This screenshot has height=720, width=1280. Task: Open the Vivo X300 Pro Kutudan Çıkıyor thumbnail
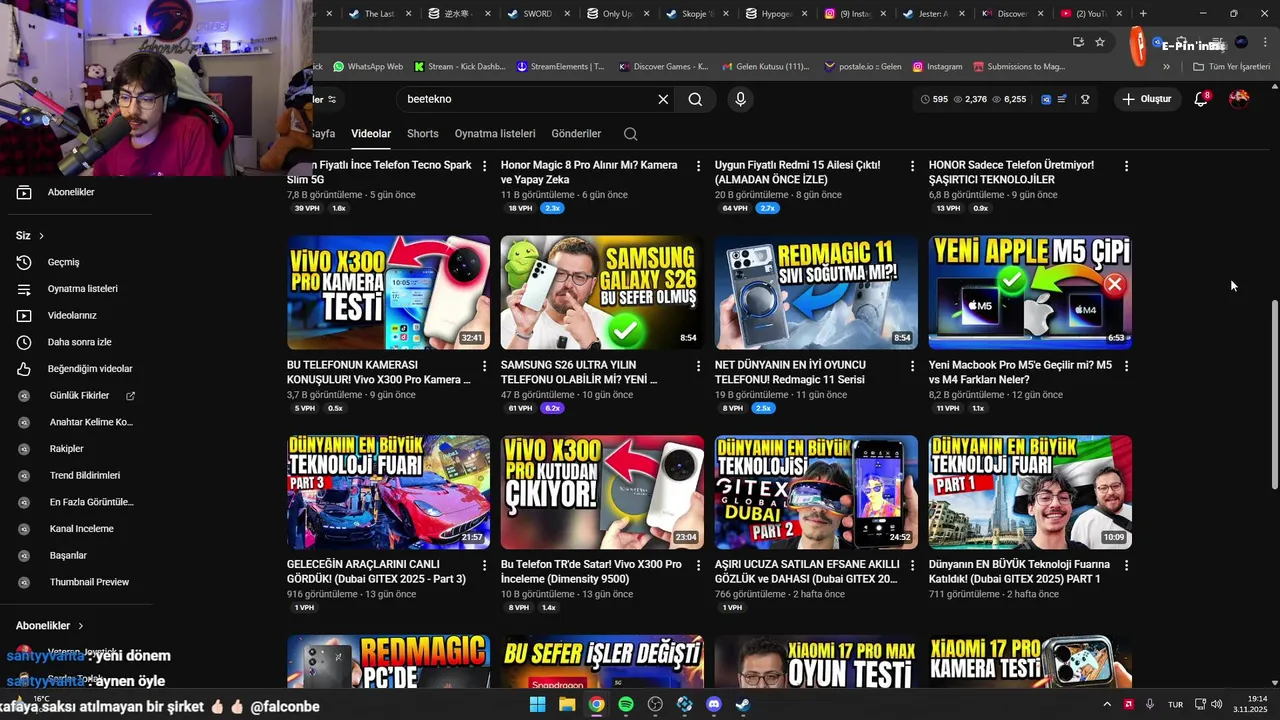tap(602, 492)
